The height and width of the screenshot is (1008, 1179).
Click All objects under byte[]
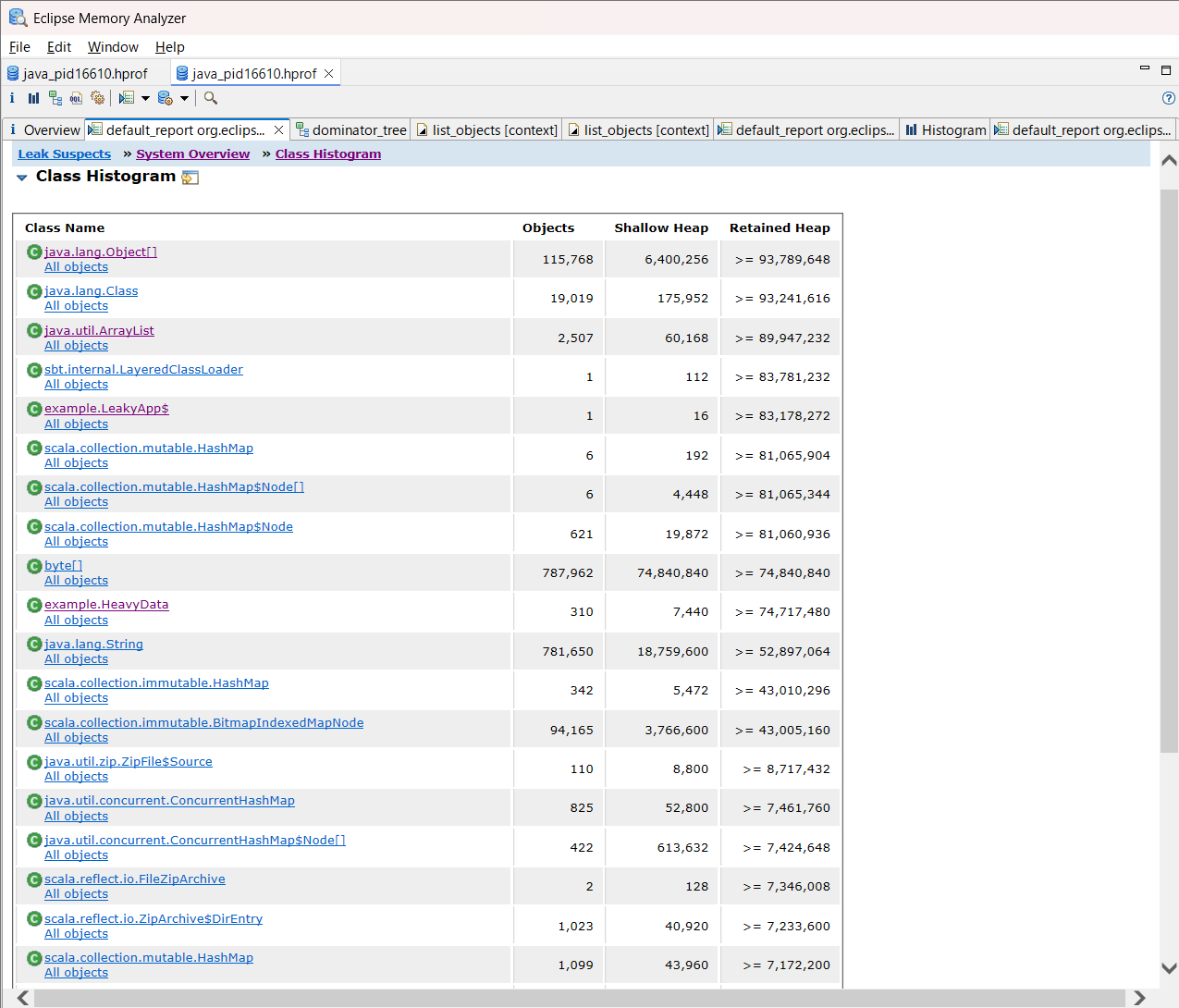click(76, 581)
